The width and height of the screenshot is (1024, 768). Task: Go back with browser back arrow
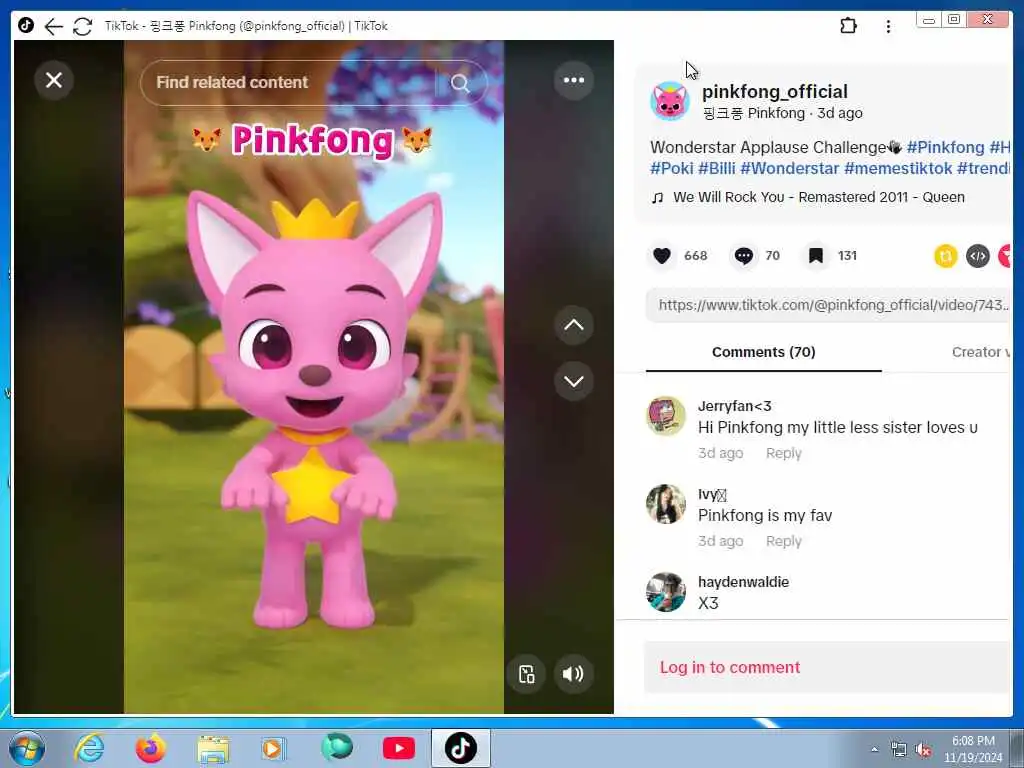click(x=53, y=26)
